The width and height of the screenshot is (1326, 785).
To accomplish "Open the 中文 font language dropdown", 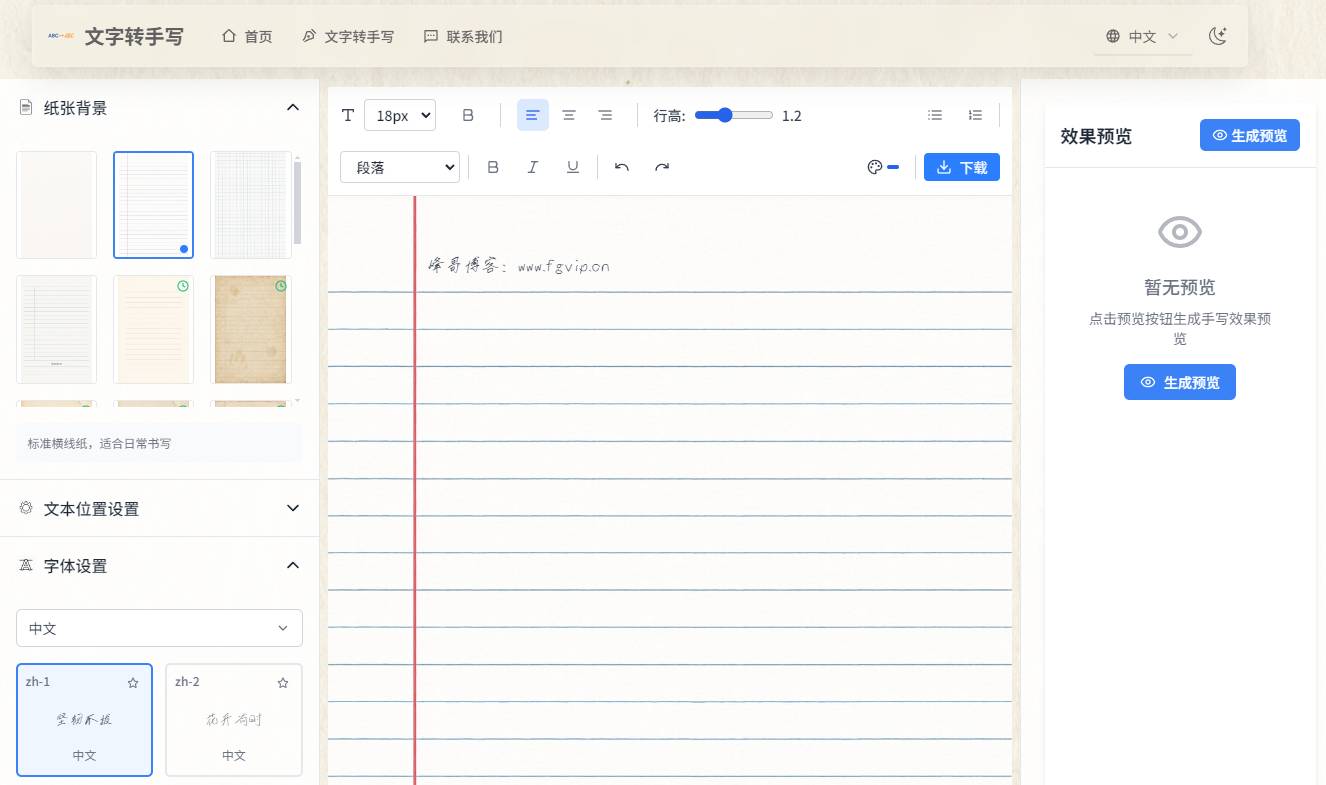I will pos(159,628).
